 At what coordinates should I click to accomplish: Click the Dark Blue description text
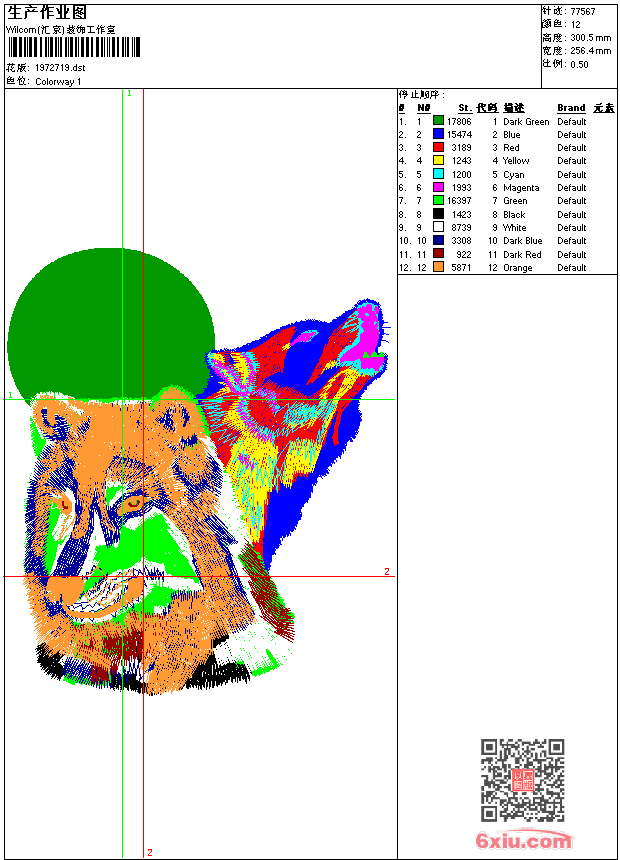pyautogui.click(x=522, y=241)
